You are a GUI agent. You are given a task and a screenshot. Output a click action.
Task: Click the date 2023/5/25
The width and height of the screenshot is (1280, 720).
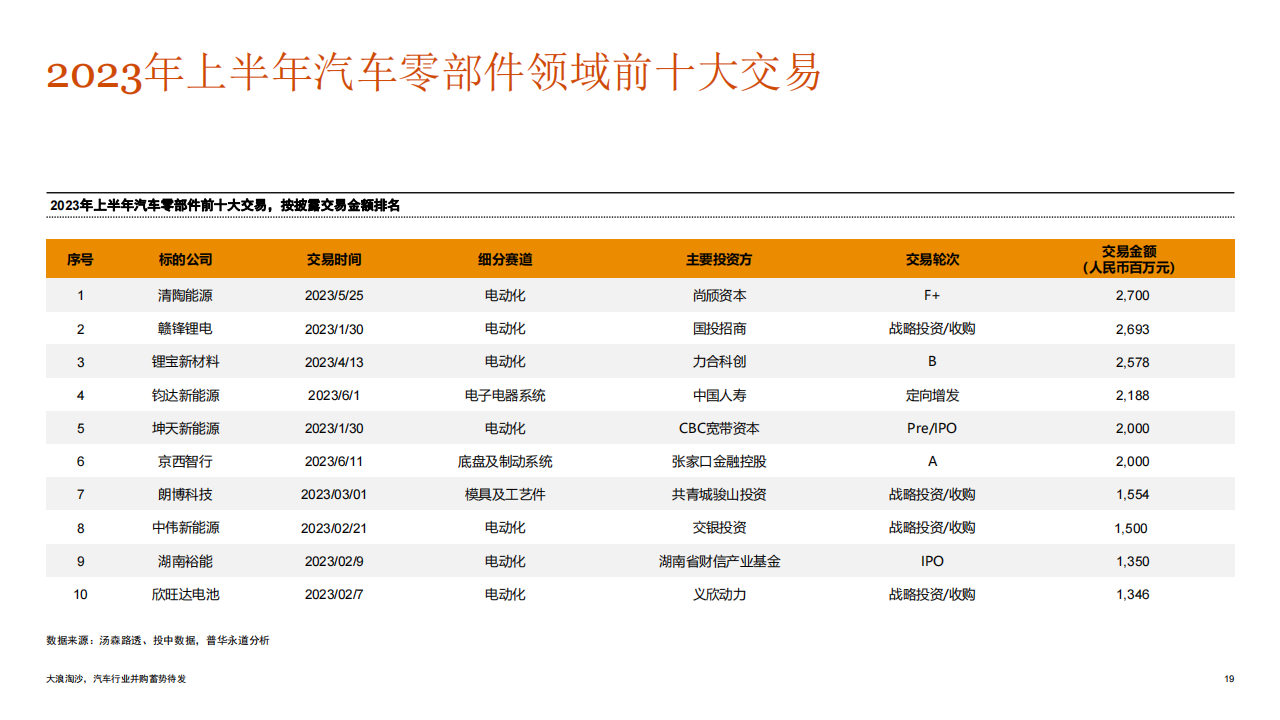click(x=334, y=295)
